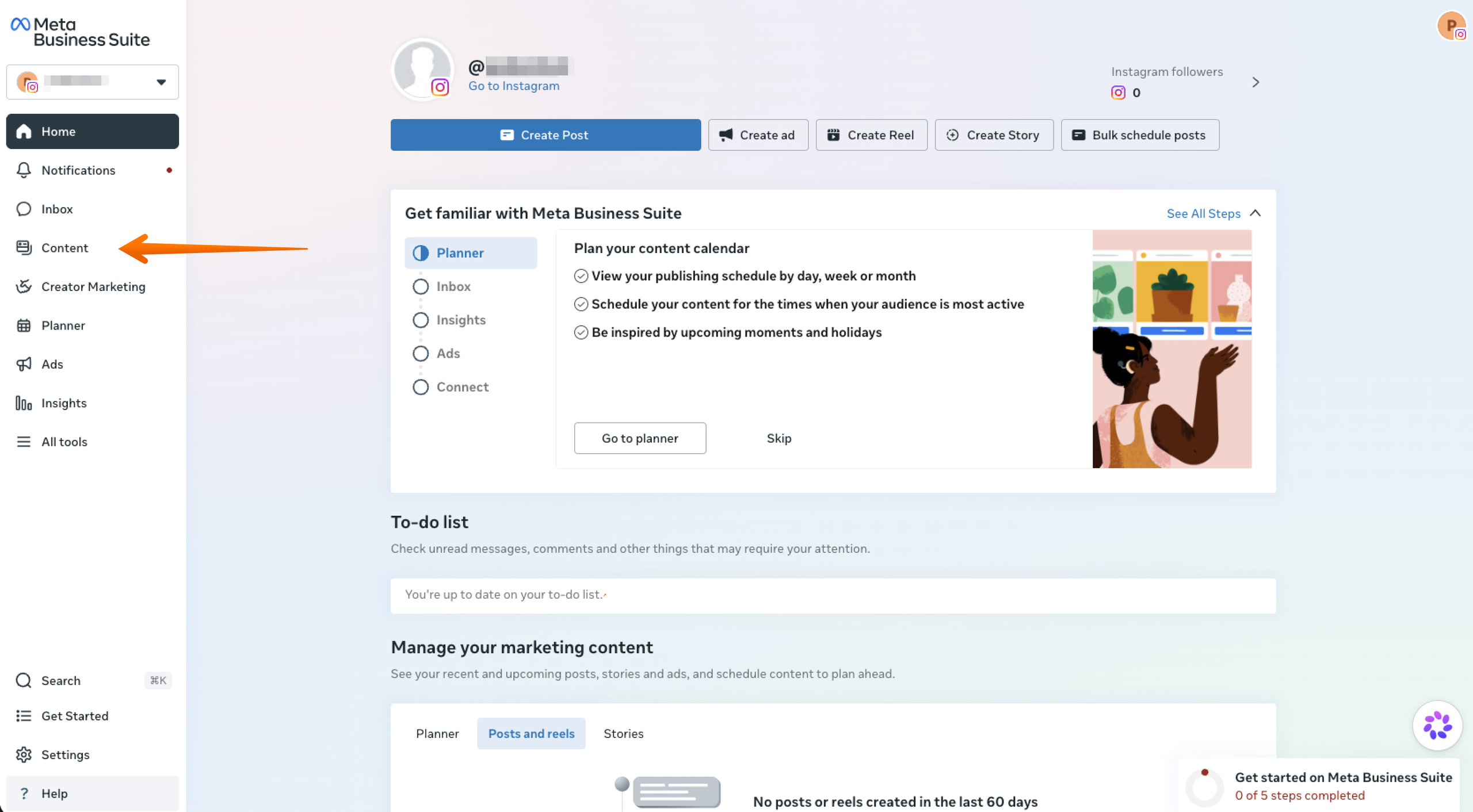This screenshot has width=1473, height=812.
Task: Open Get started on Meta Business Suite card
Action: point(1319,786)
